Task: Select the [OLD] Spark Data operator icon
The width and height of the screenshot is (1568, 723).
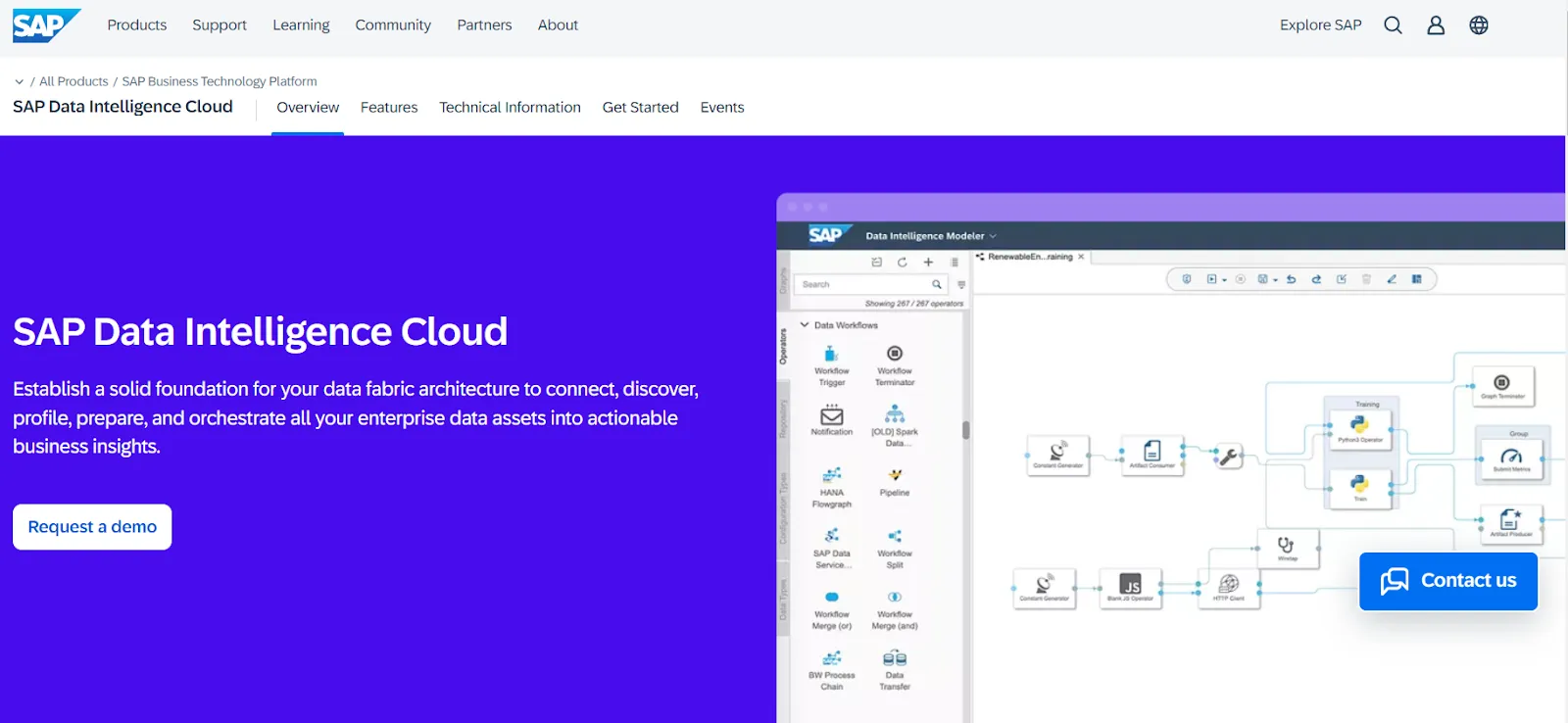Action: click(x=895, y=414)
